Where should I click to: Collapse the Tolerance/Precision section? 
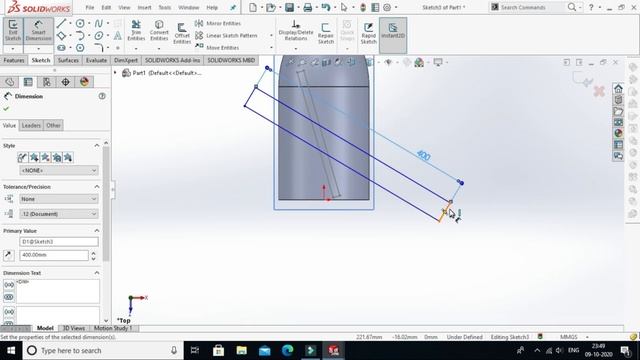click(97, 187)
